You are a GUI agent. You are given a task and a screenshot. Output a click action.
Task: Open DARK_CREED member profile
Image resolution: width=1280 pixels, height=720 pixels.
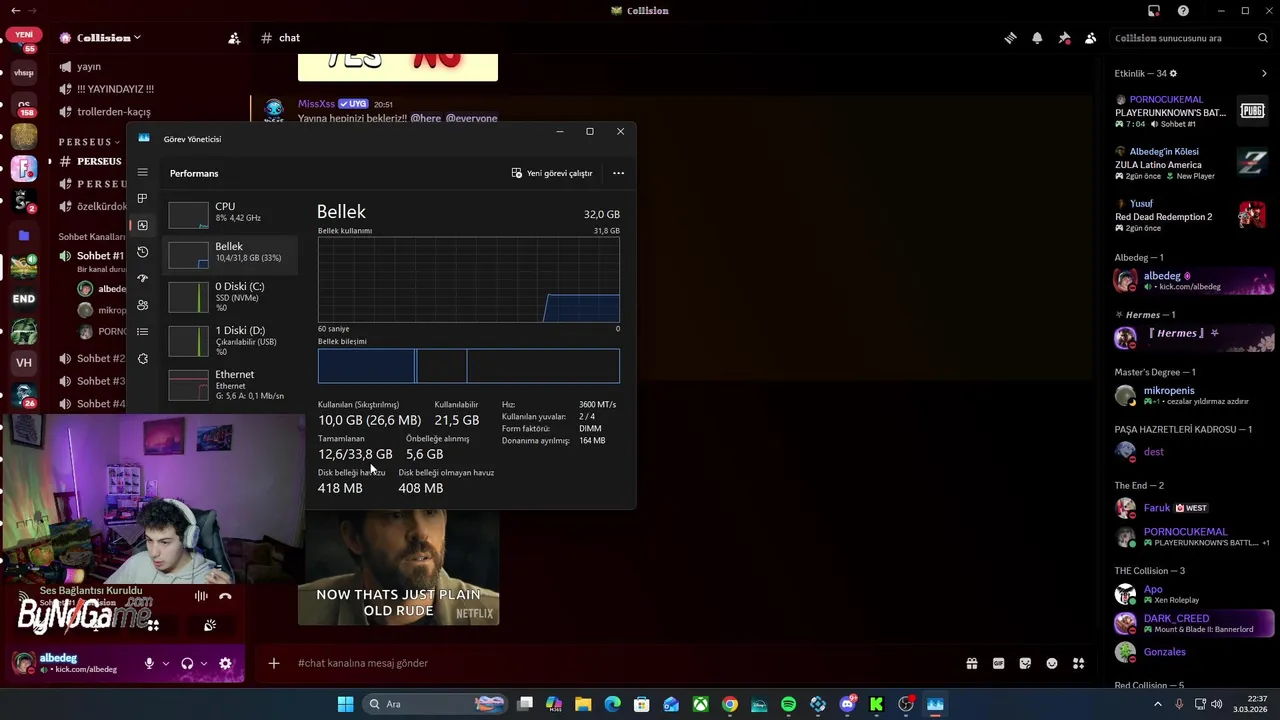pyautogui.click(x=1193, y=623)
